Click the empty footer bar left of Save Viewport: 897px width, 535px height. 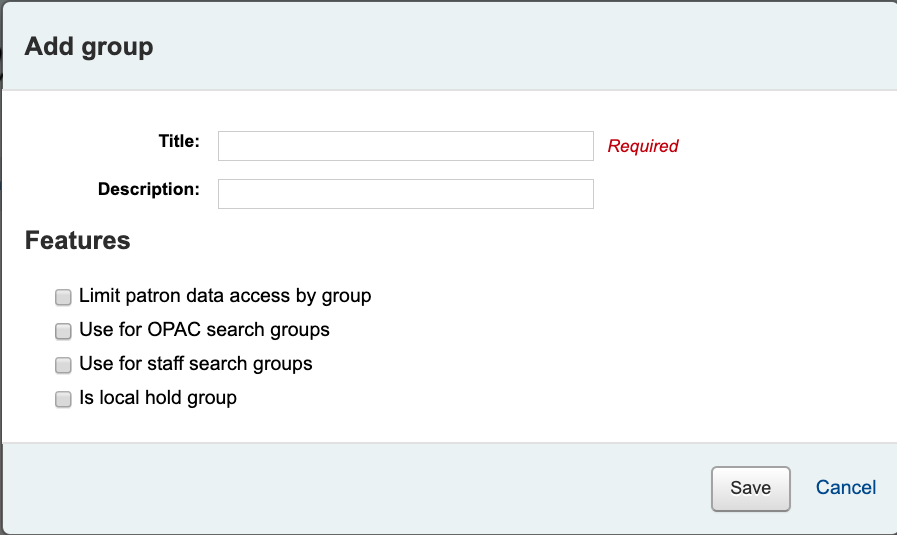[x=350, y=488]
